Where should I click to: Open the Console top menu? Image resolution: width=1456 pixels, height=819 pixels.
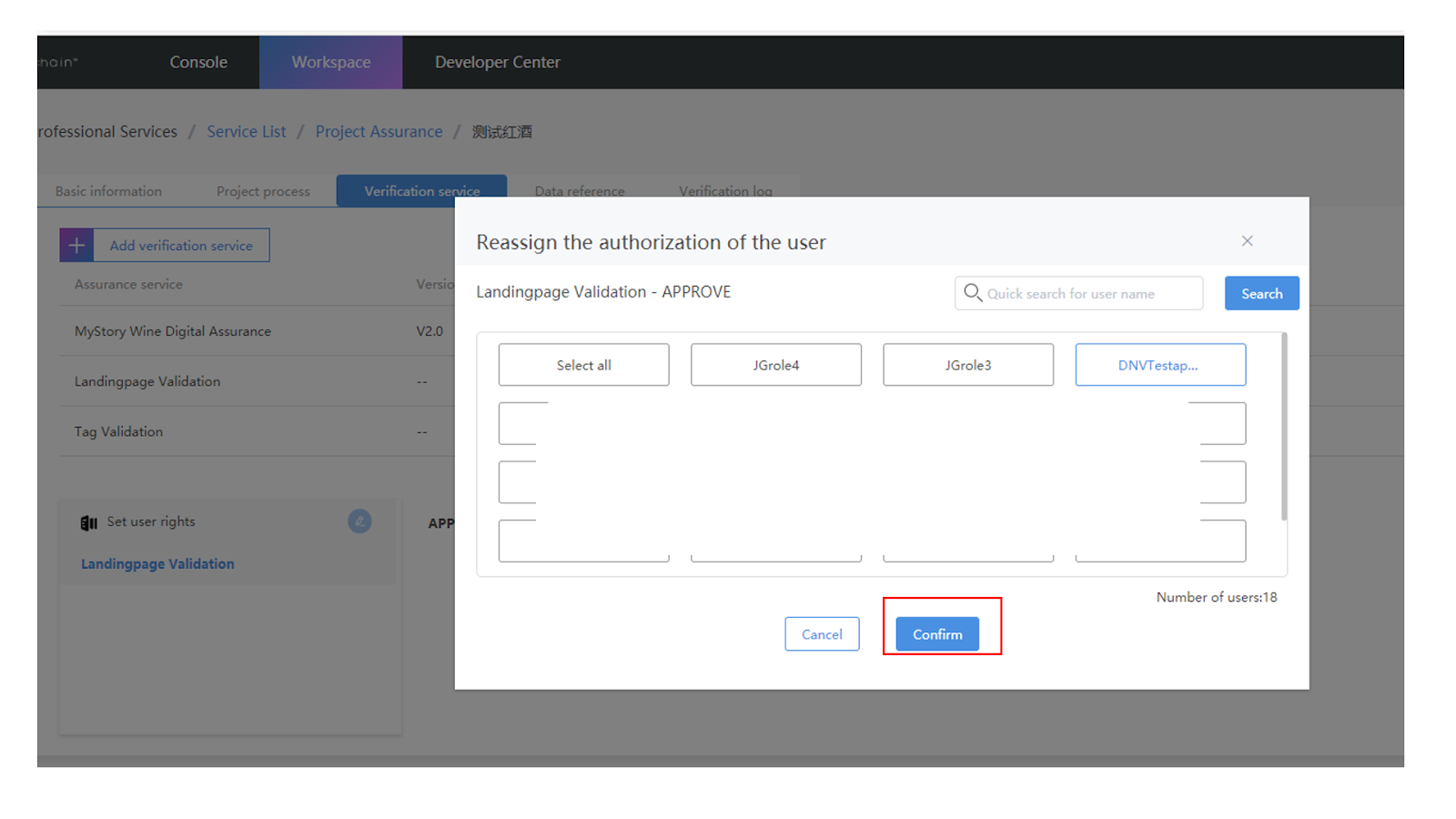[198, 62]
